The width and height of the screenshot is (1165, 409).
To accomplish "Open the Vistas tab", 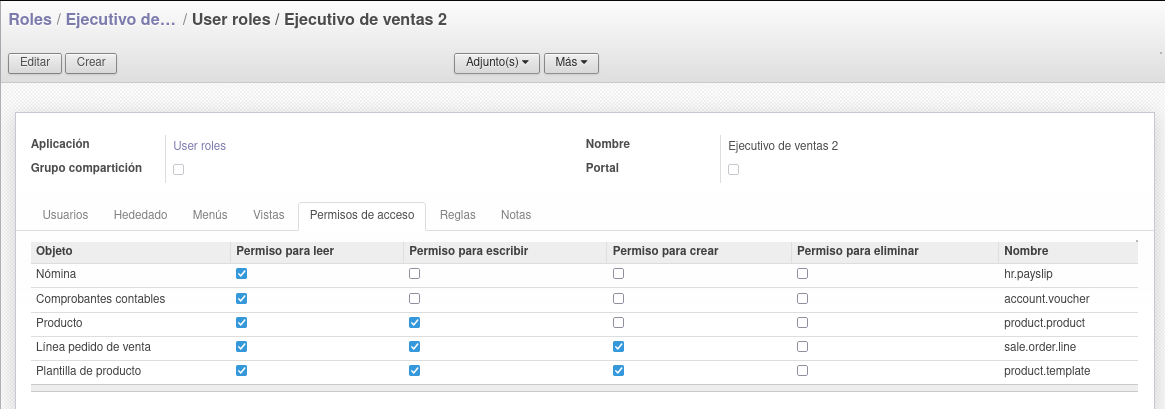I will tap(268, 215).
